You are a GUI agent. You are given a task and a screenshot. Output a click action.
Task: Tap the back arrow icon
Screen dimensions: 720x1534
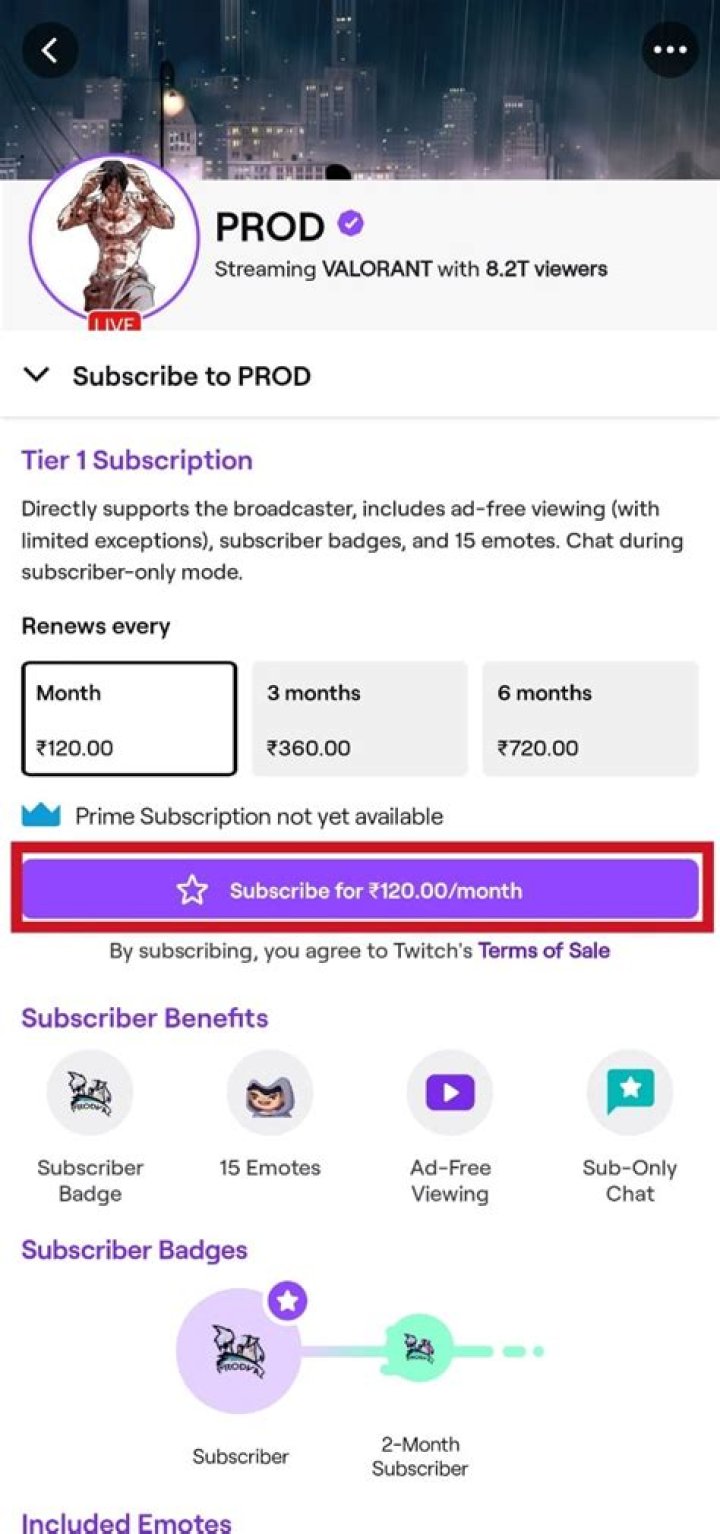tap(49, 49)
